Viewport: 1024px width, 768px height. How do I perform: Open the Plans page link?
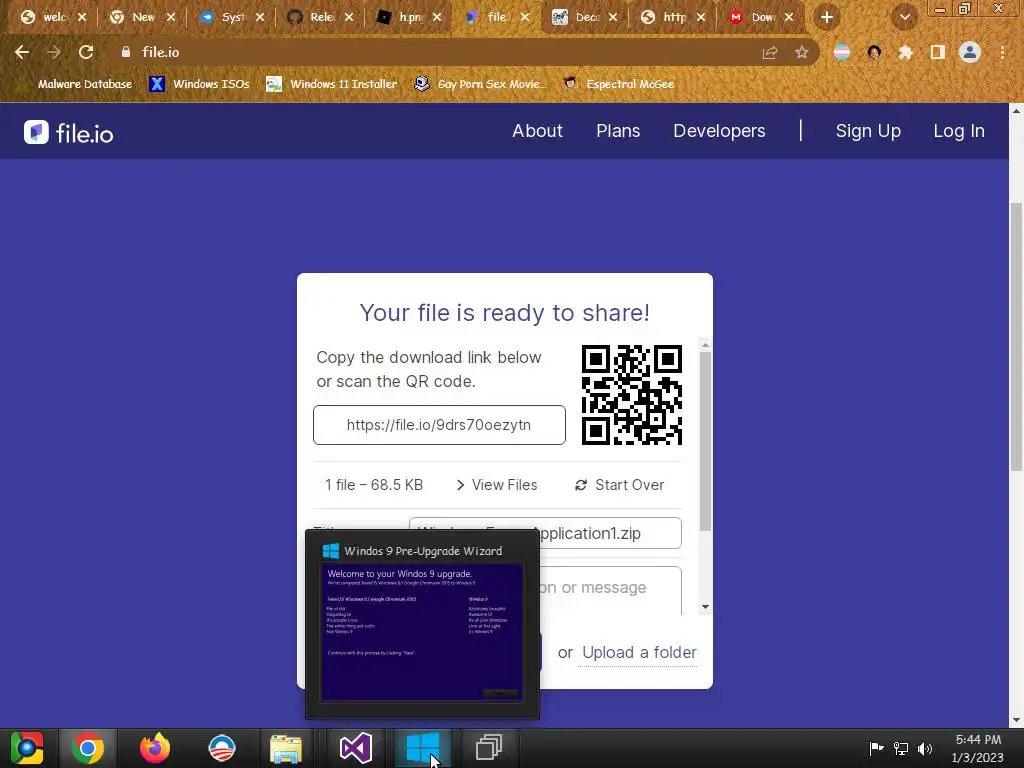pyautogui.click(x=618, y=131)
